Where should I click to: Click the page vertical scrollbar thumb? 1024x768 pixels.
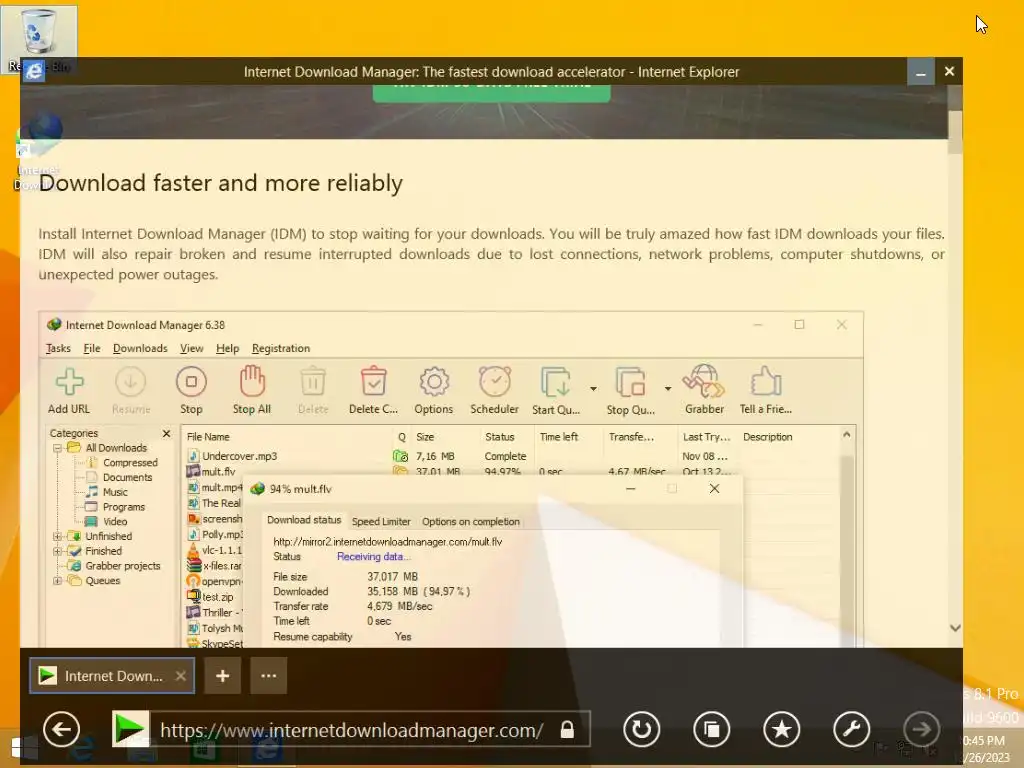tap(955, 132)
